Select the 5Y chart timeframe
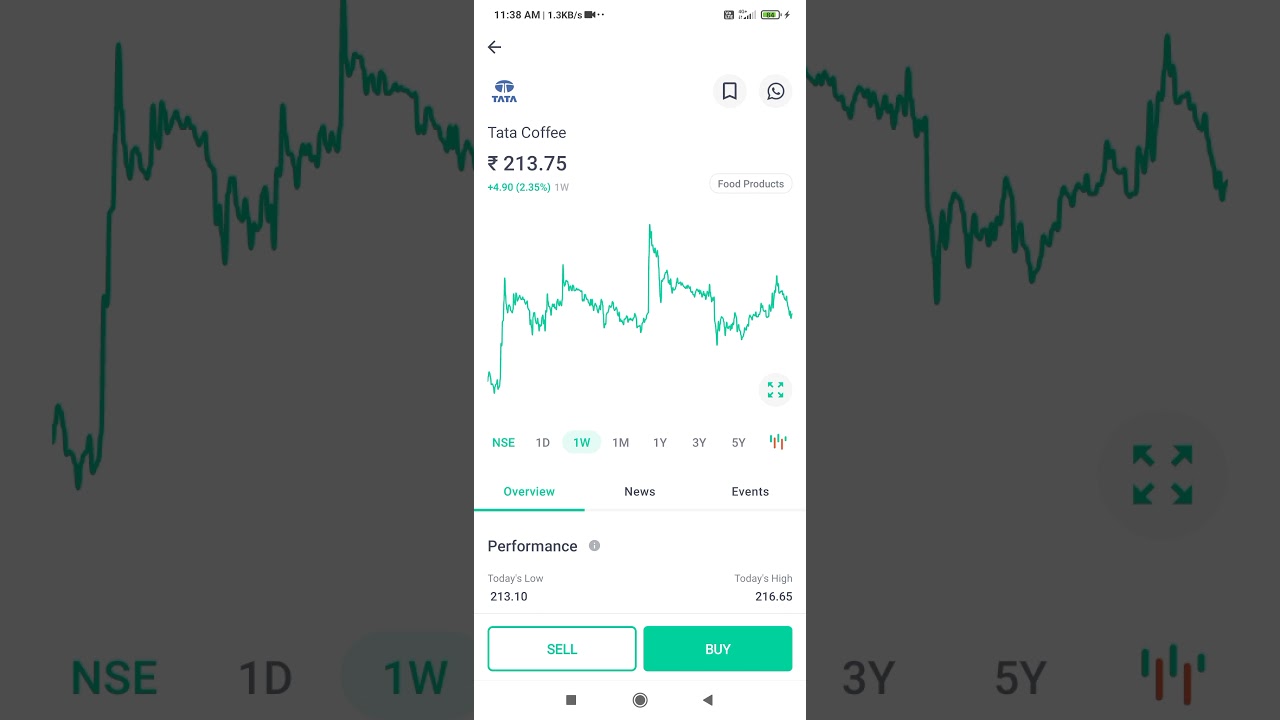The image size is (1280, 720). (x=738, y=442)
